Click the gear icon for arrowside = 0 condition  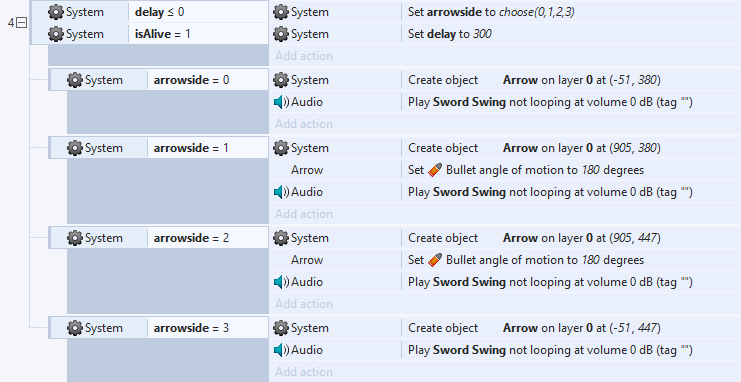pyautogui.click(x=75, y=80)
